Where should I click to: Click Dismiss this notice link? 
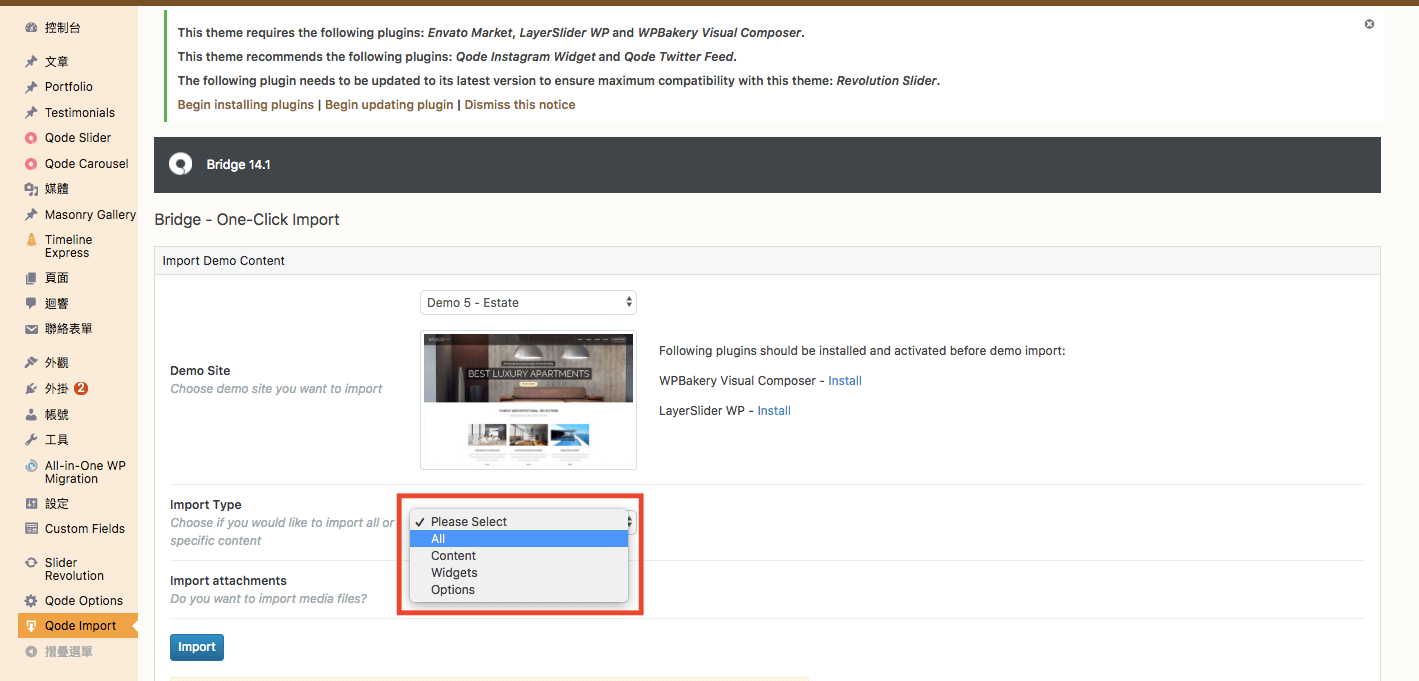pos(520,105)
